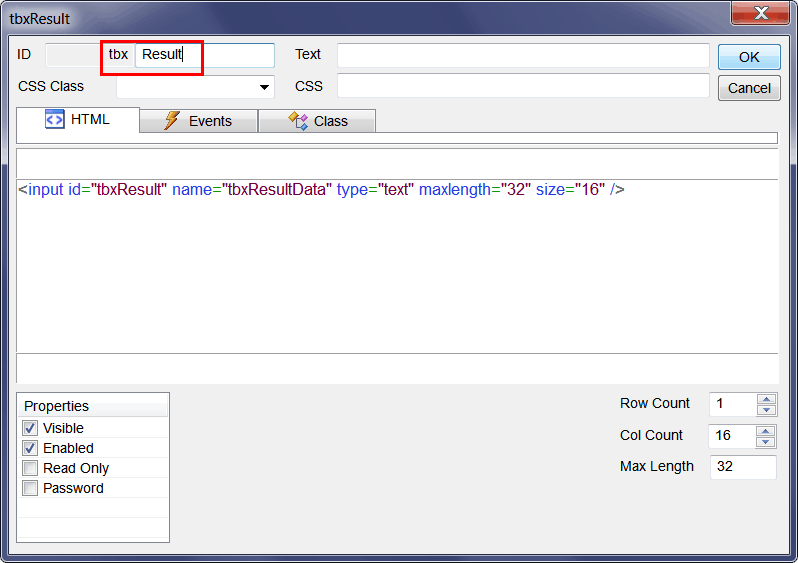This screenshot has height=563, width=798.
Task: Click the Col Count label
Action: 651,435
